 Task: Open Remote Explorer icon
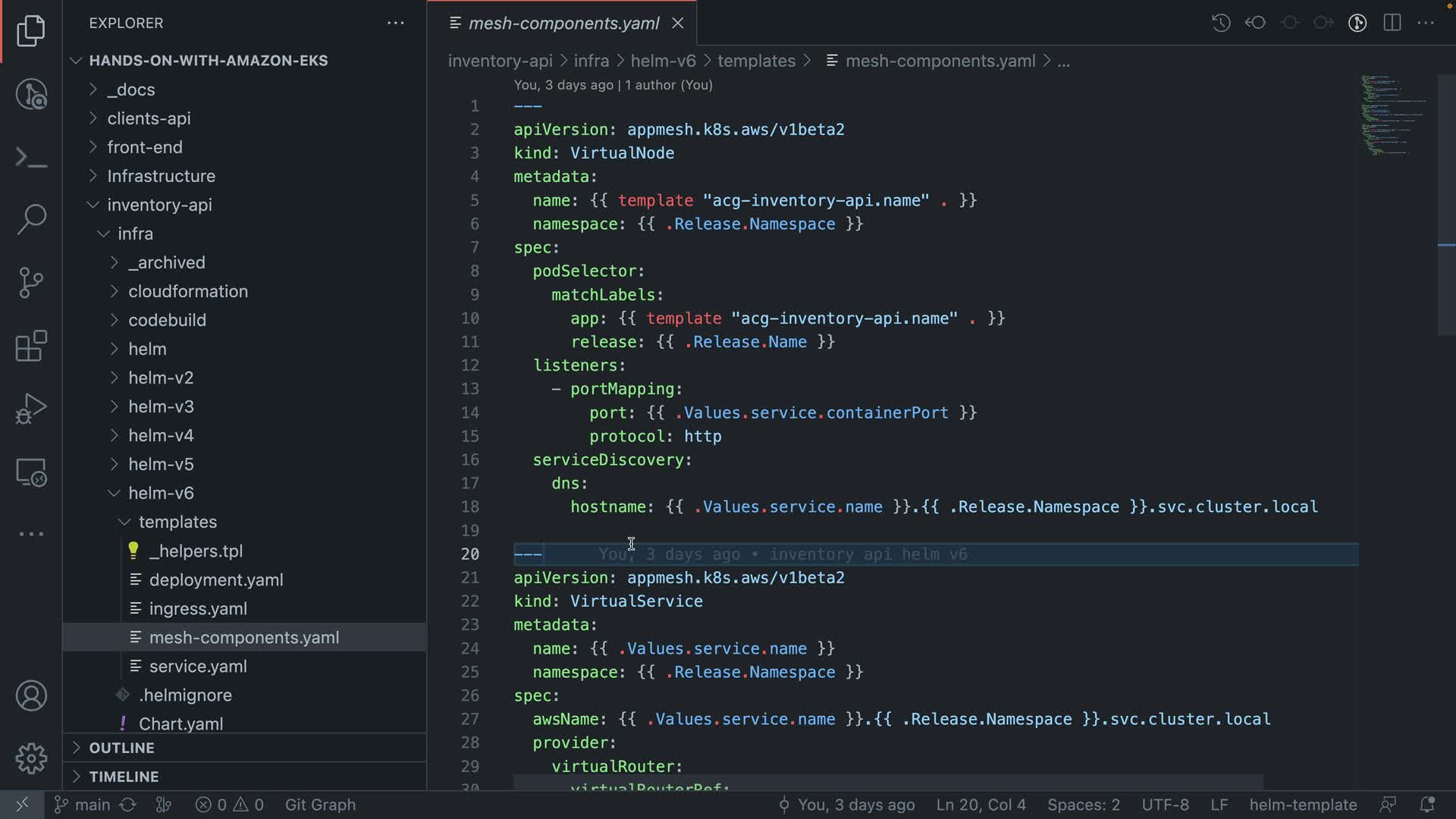point(31,472)
